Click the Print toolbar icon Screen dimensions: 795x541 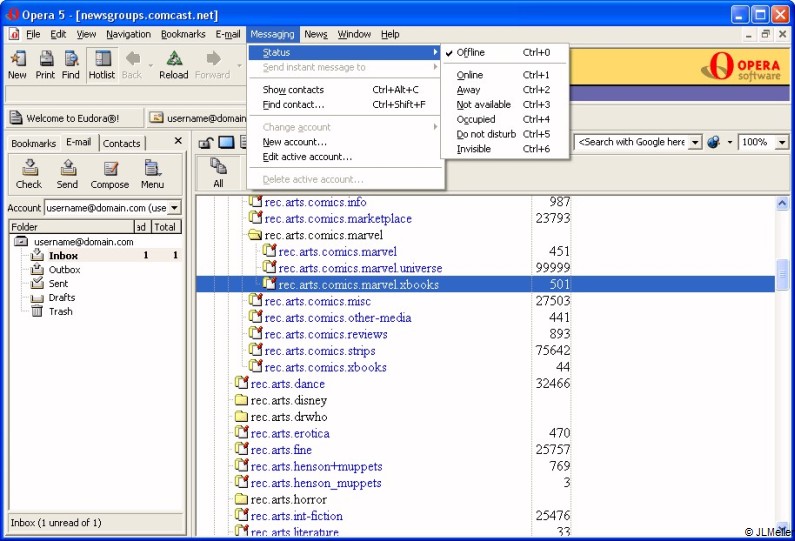45,65
